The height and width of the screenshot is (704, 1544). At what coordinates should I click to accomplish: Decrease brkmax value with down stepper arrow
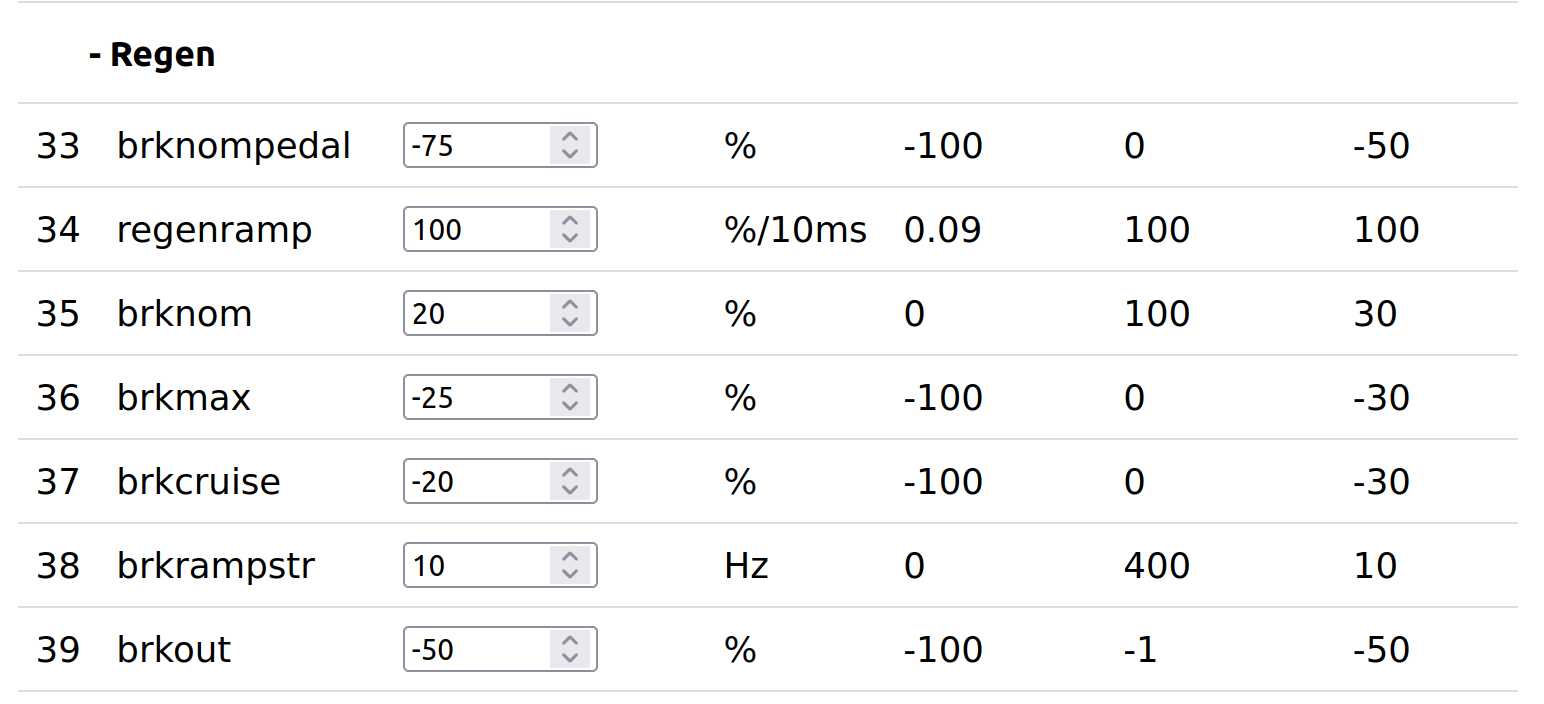click(x=570, y=406)
